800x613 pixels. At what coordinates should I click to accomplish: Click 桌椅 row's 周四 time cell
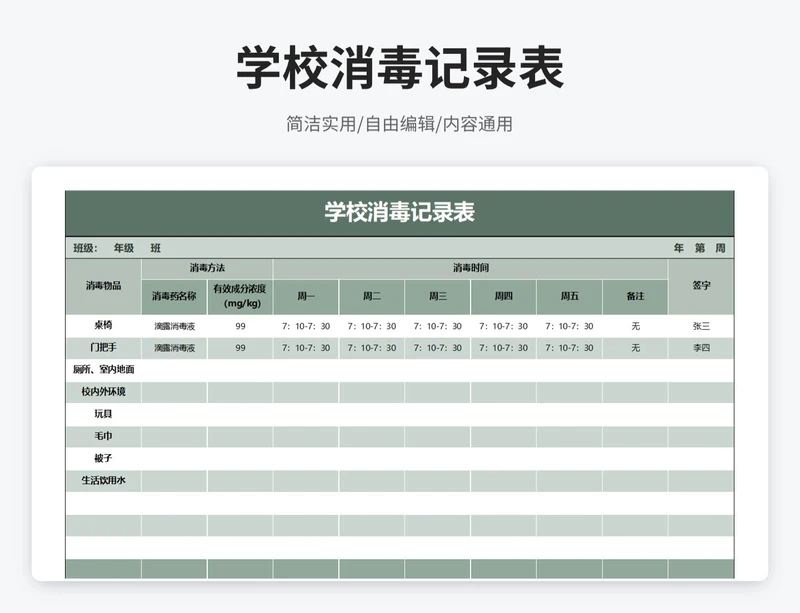pos(503,326)
